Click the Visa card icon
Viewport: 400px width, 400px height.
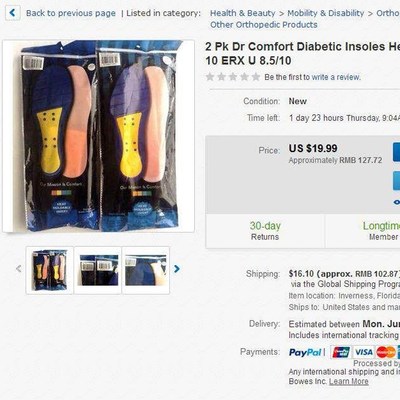[363, 352]
